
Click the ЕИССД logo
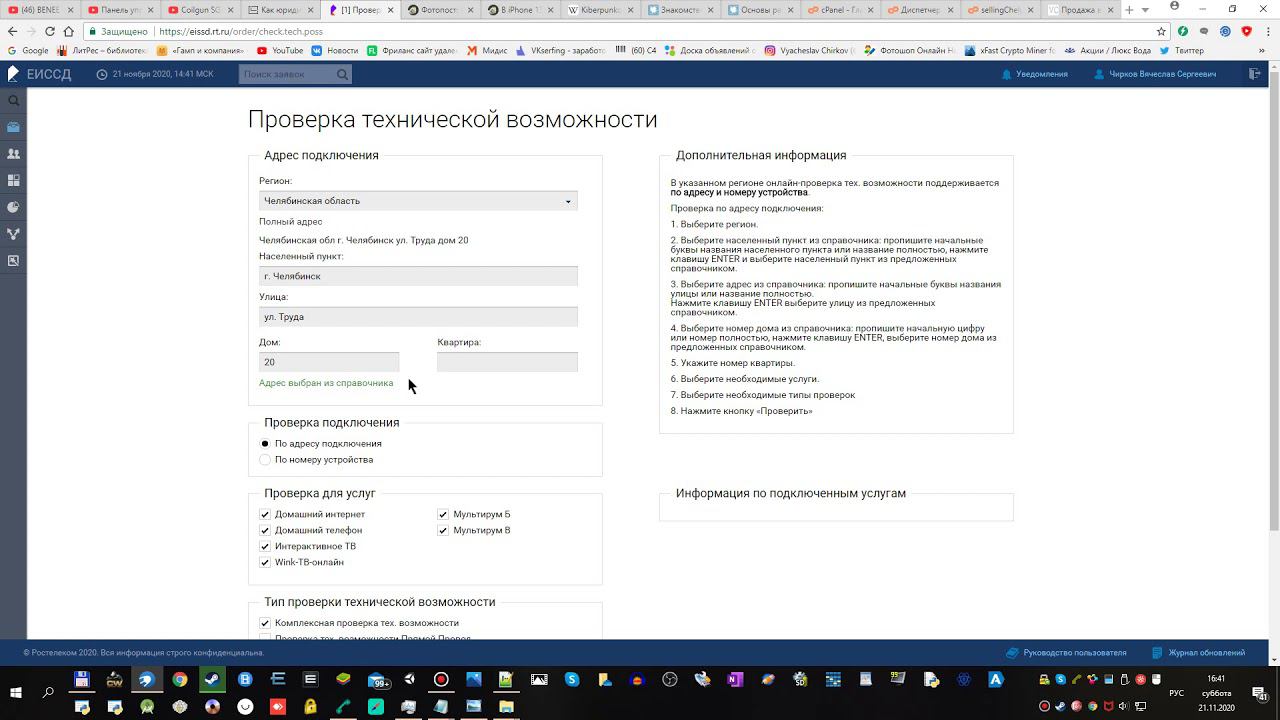(37, 74)
